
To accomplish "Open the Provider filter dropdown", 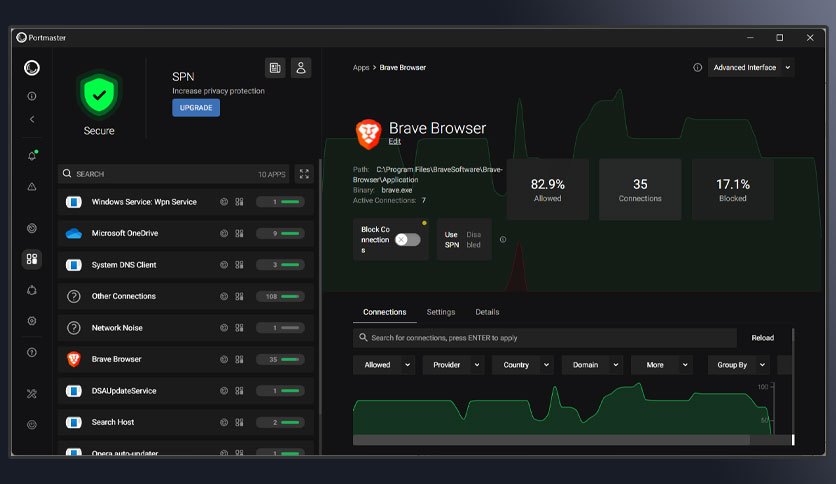I will point(453,365).
